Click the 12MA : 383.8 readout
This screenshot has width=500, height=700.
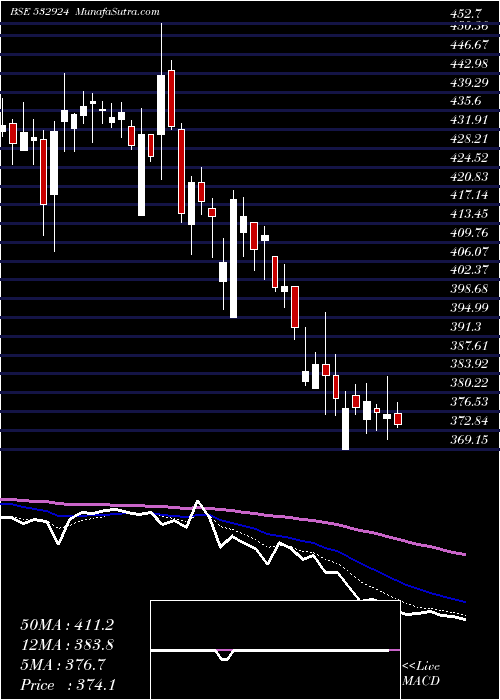pyautogui.click(x=67, y=645)
